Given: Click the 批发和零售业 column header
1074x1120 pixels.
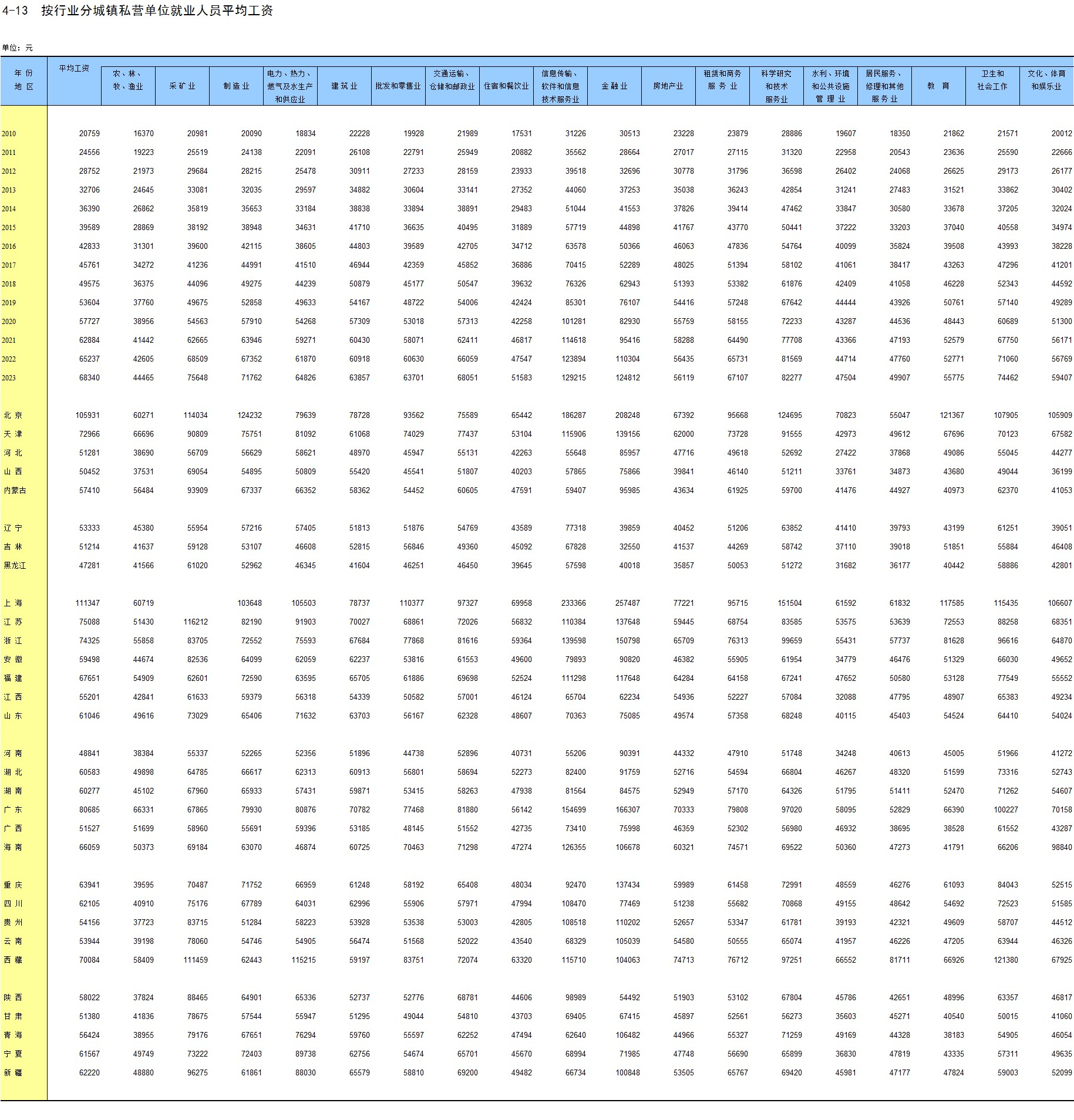Looking at the screenshot, I should 398,86.
